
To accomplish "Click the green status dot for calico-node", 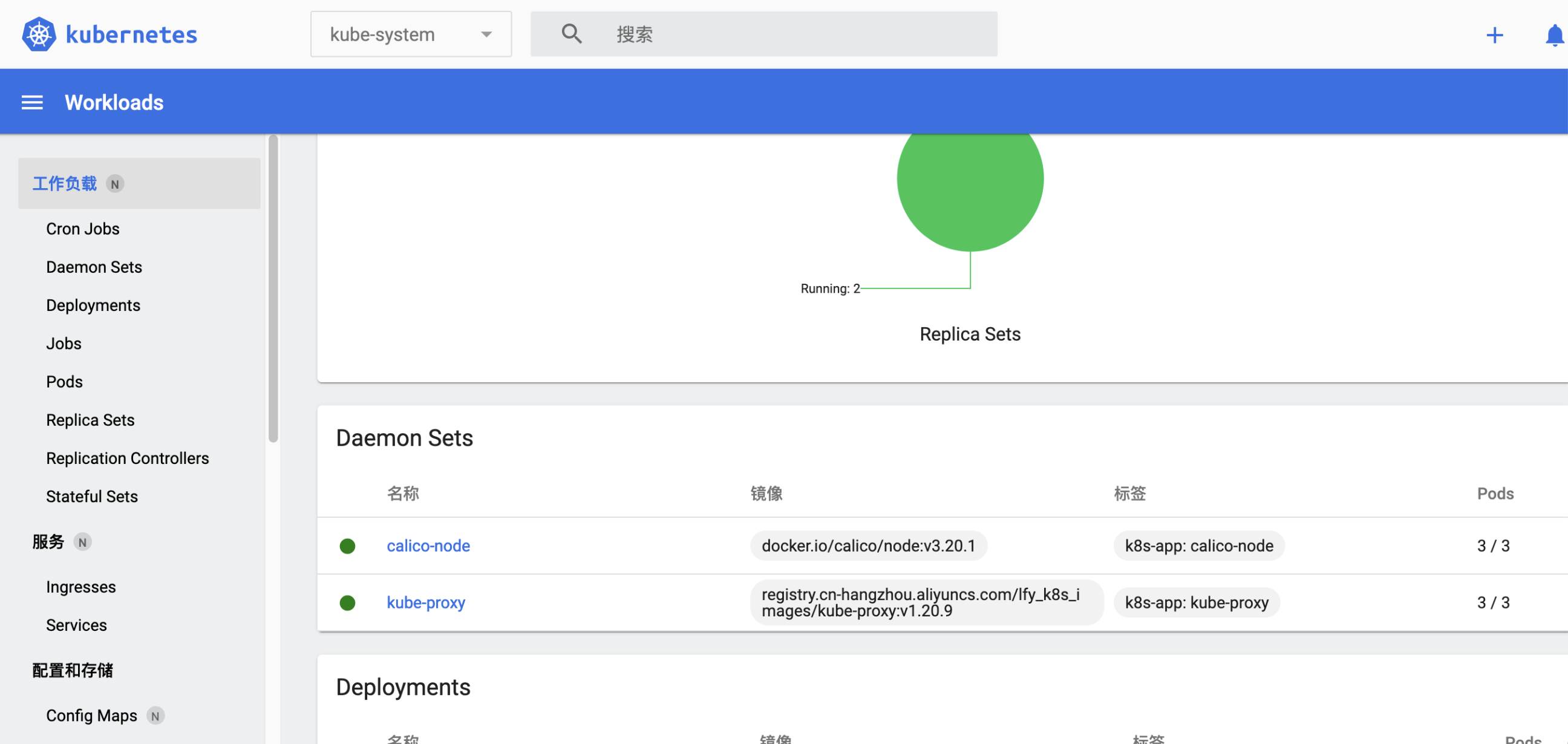I will [347, 546].
